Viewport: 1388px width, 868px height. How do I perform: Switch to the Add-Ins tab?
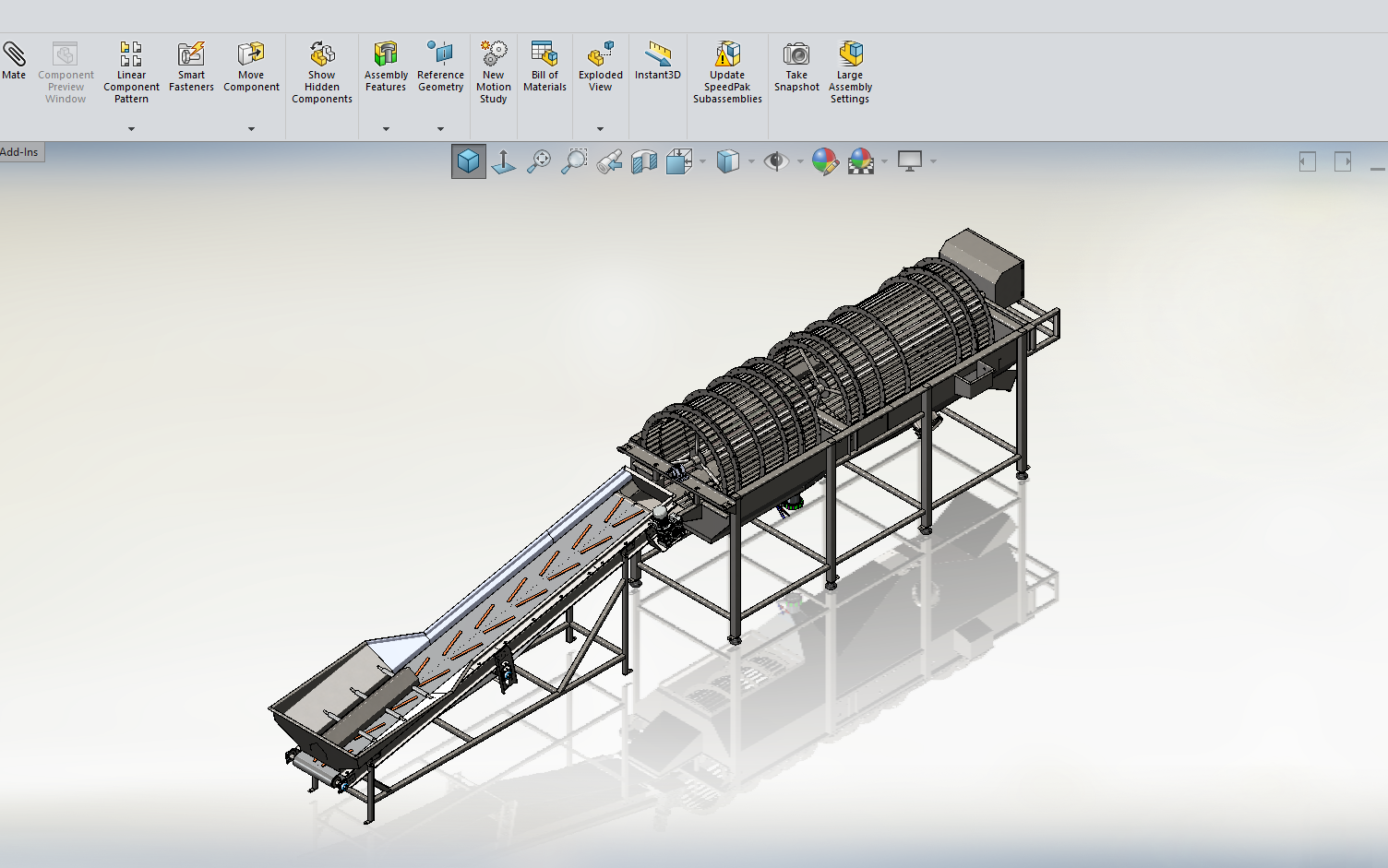click(20, 152)
